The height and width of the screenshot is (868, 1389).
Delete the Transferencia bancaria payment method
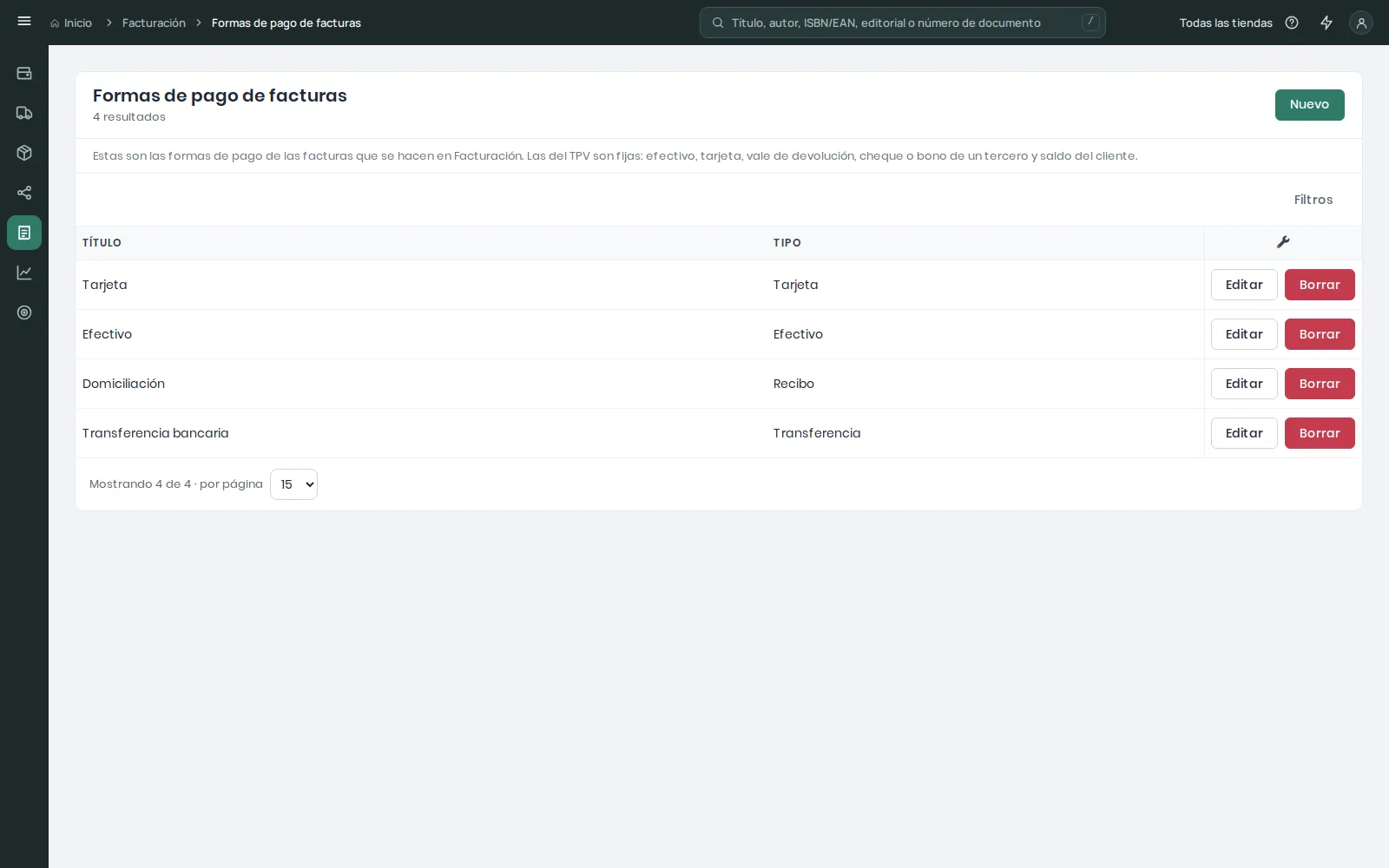pyautogui.click(x=1320, y=433)
